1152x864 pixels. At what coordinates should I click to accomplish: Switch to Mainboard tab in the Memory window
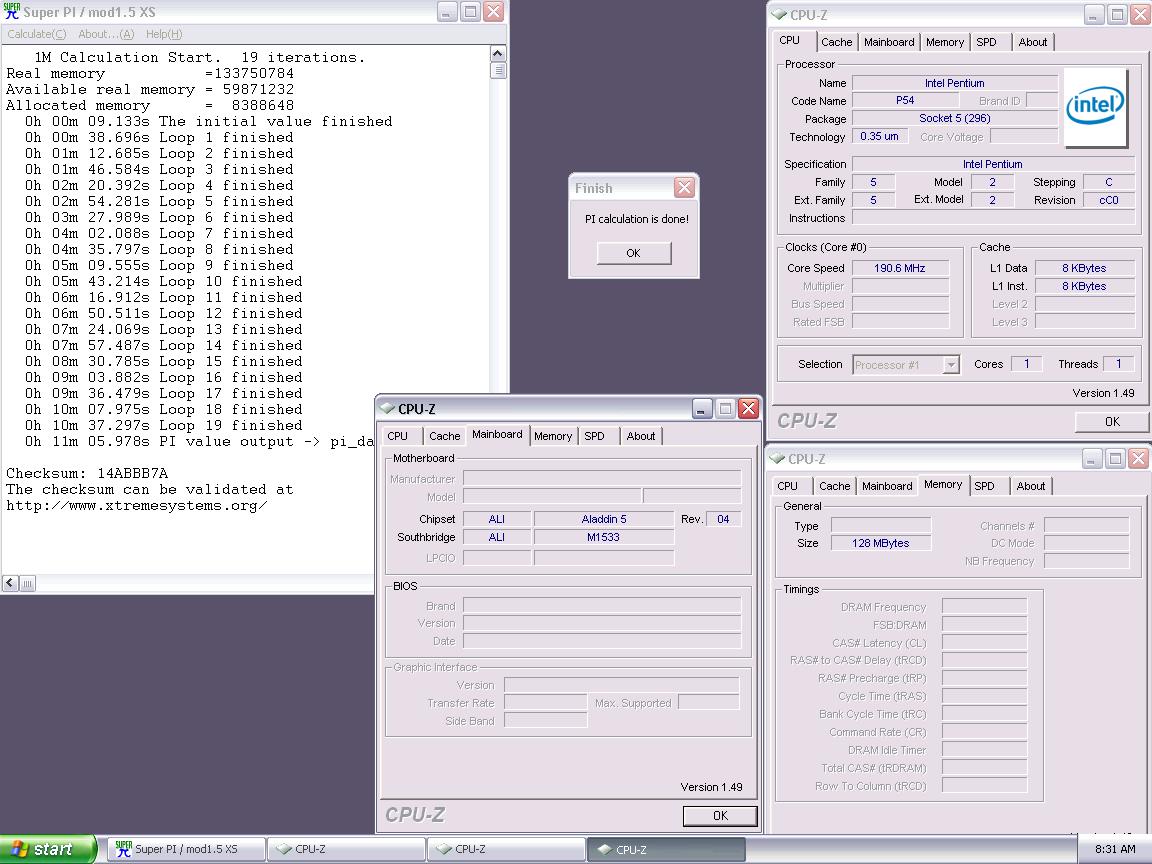coord(887,486)
